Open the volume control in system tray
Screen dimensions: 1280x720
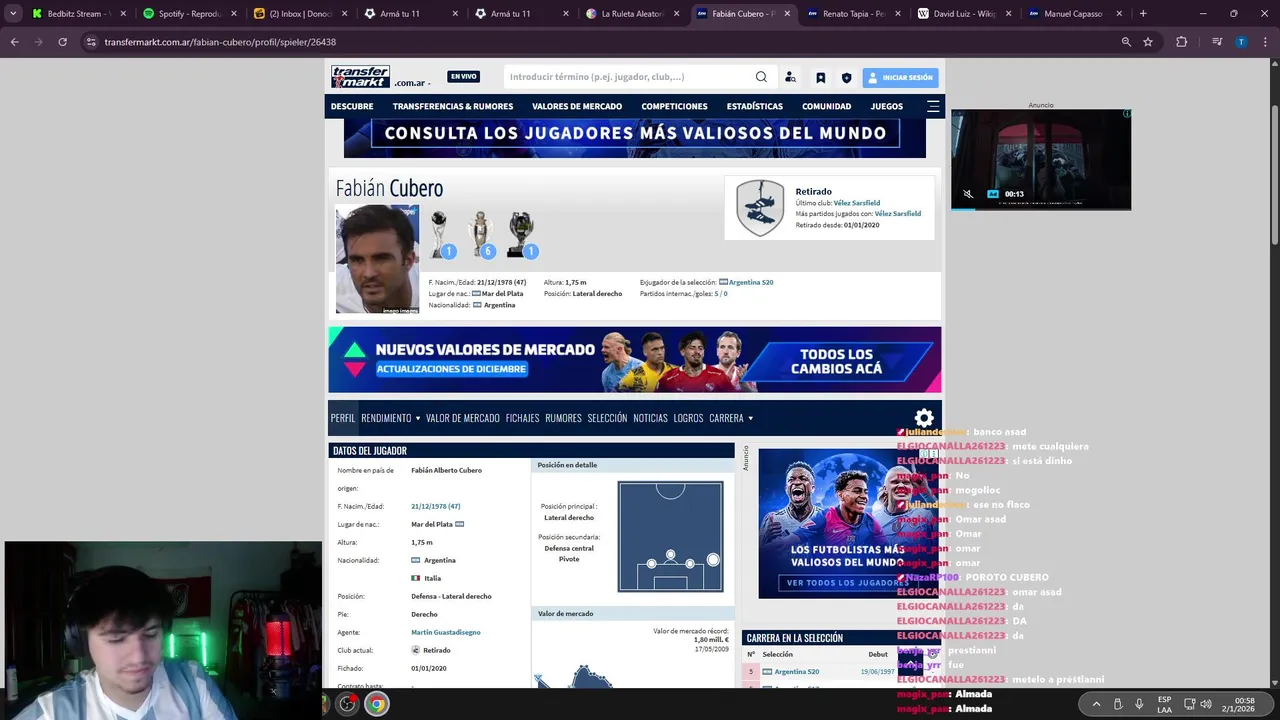(x=1206, y=704)
